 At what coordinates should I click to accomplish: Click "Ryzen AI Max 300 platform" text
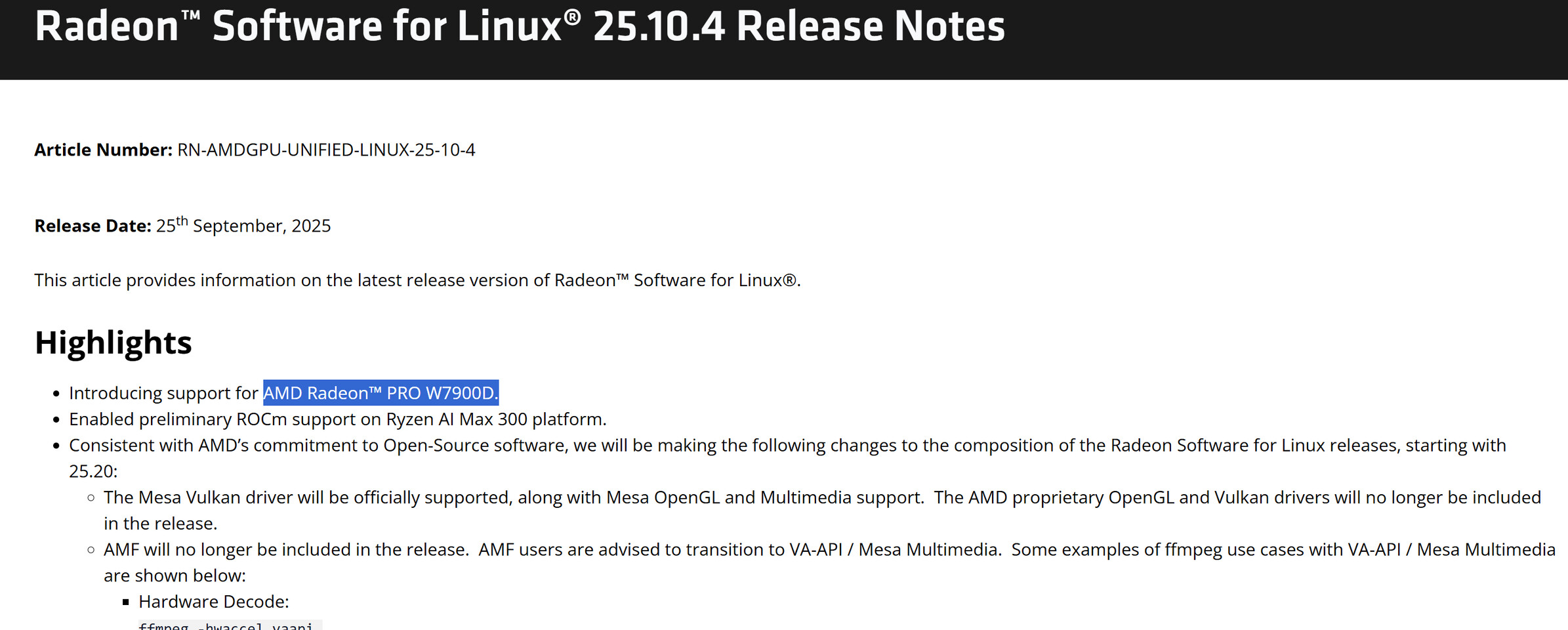click(496, 419)
